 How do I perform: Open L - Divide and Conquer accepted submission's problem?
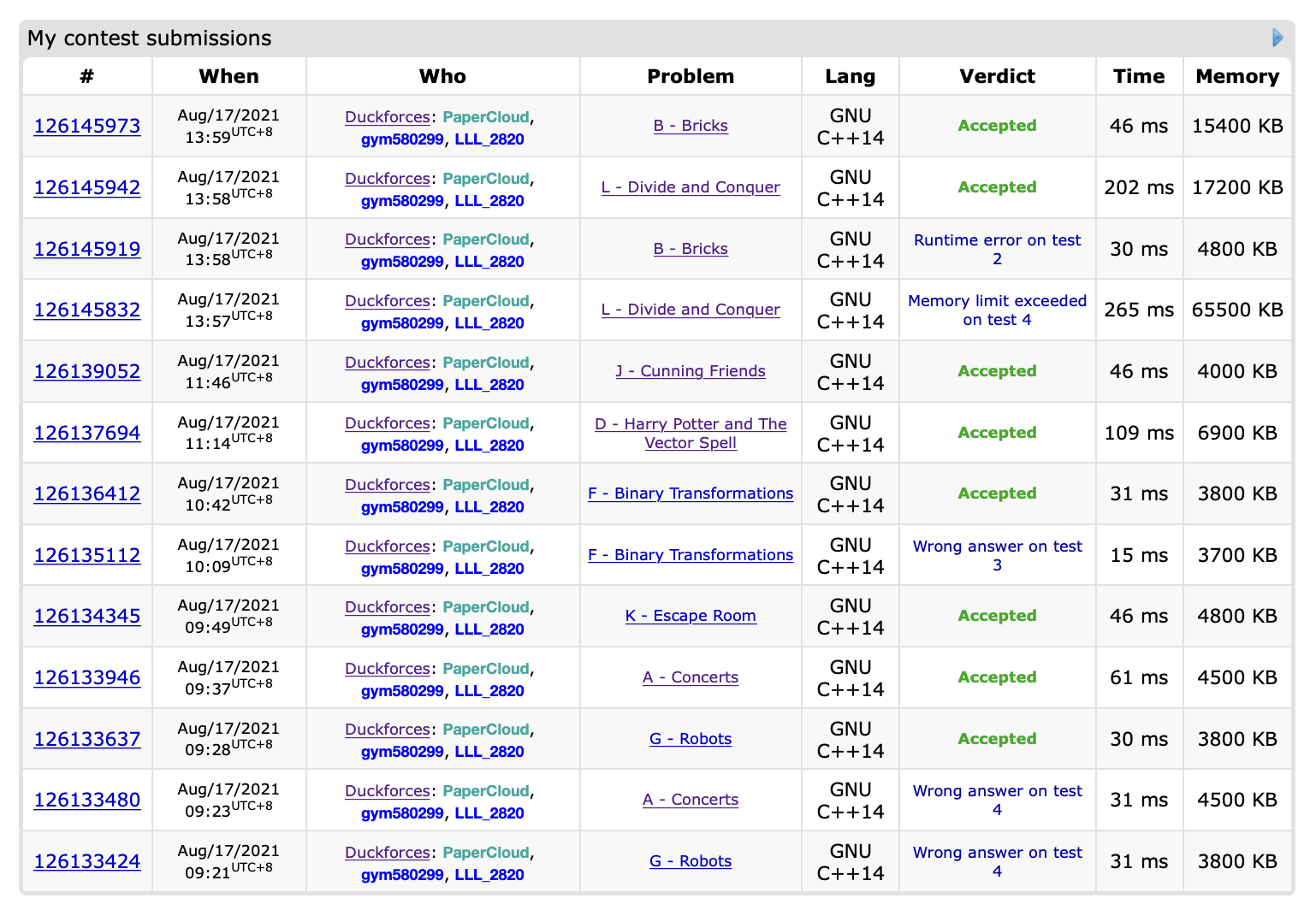click(x=691, y=187)
